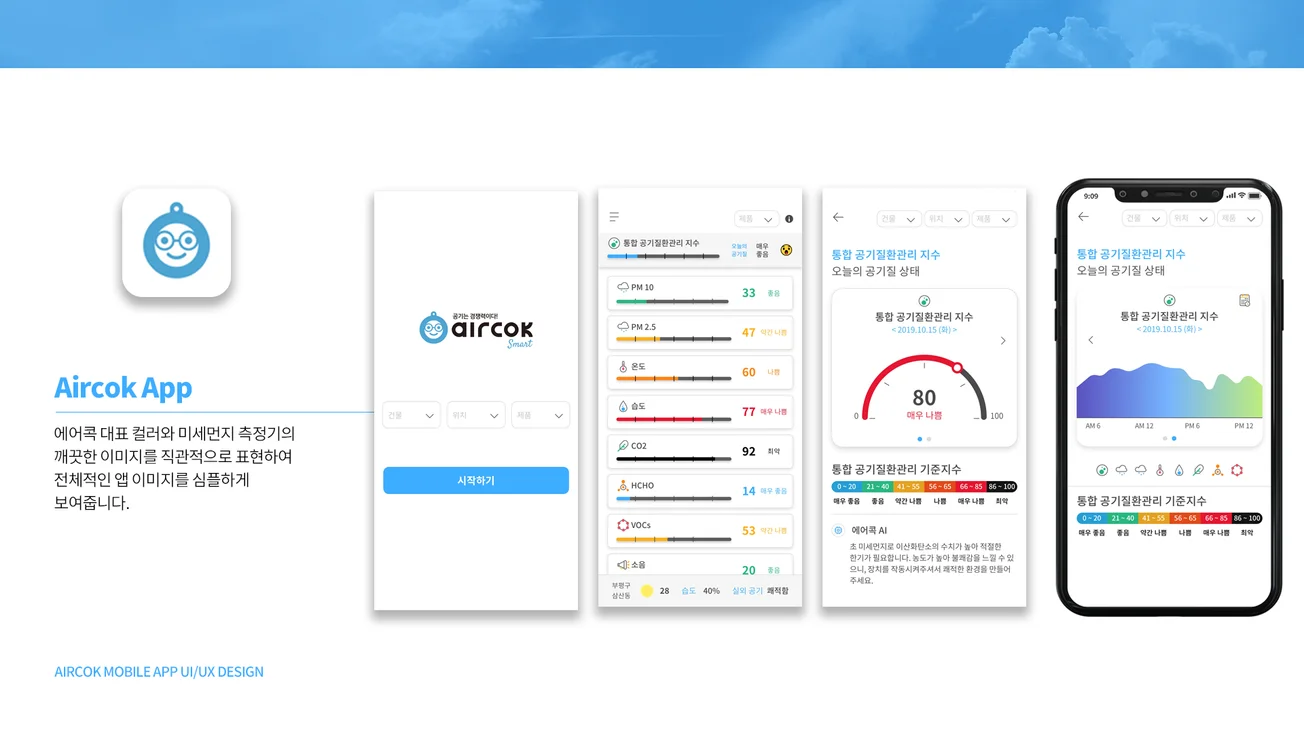Viewport: 1304px width, 734px height.
Task: Tap the Aircok Smart logo on login screen
Action: click(476, 329)
